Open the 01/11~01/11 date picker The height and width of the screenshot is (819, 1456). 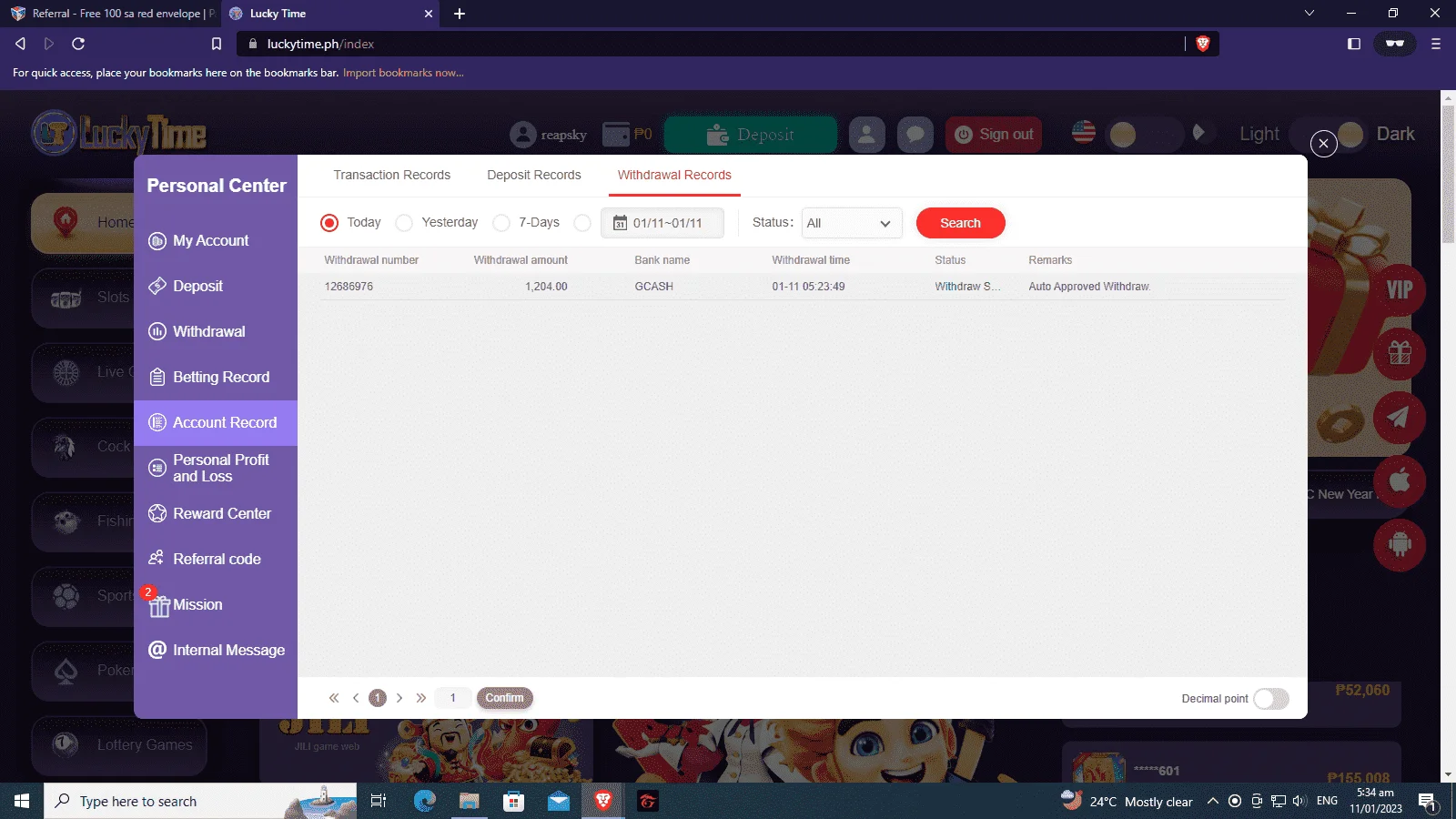tap(662, 223)
